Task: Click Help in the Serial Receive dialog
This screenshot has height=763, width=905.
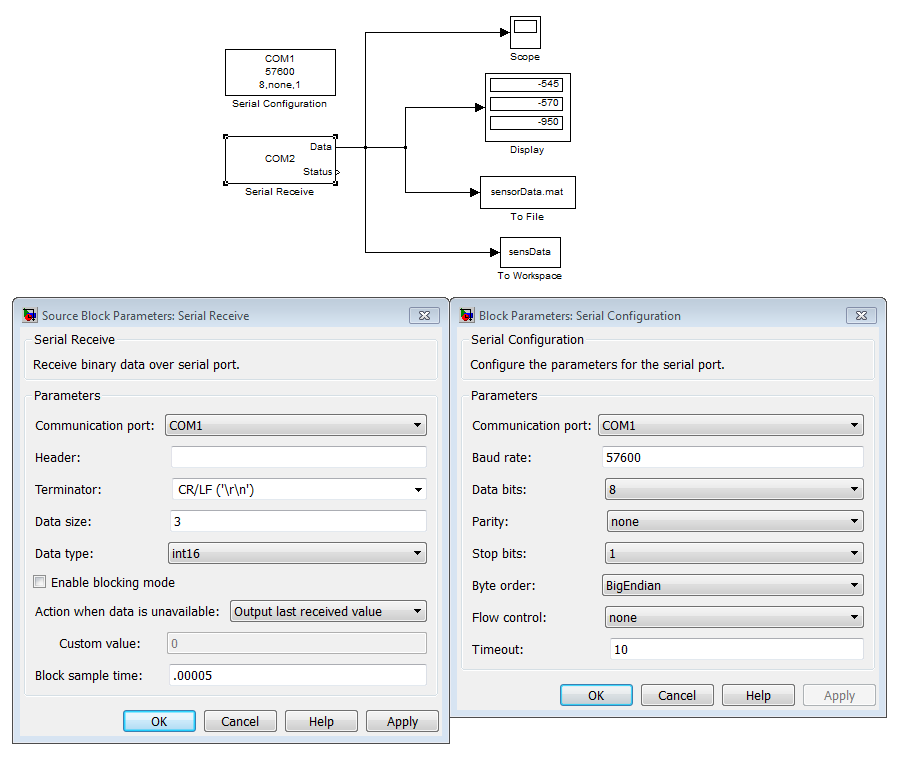Action: 321,720
